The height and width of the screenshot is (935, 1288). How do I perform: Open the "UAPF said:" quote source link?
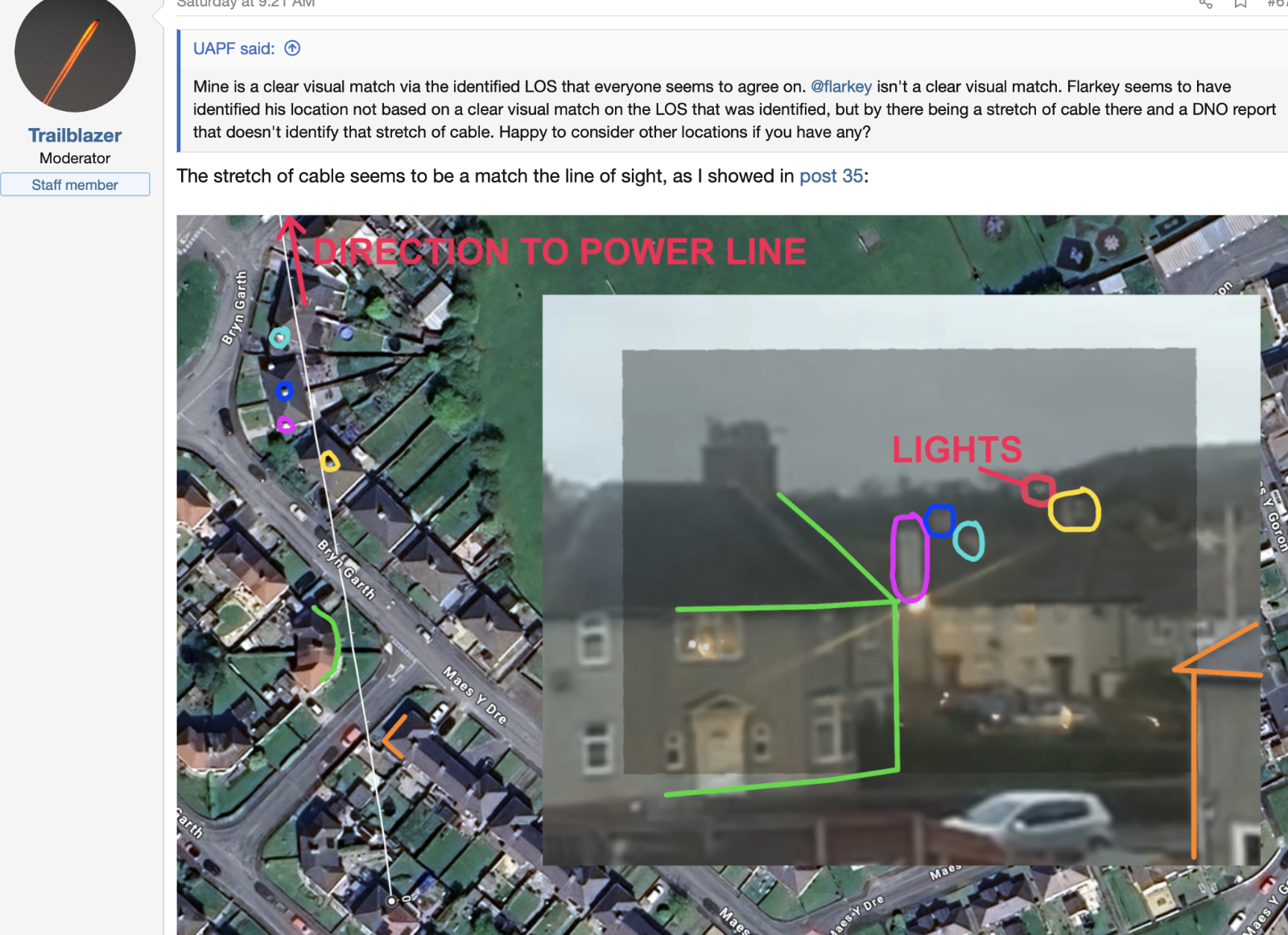click(233, 48)
